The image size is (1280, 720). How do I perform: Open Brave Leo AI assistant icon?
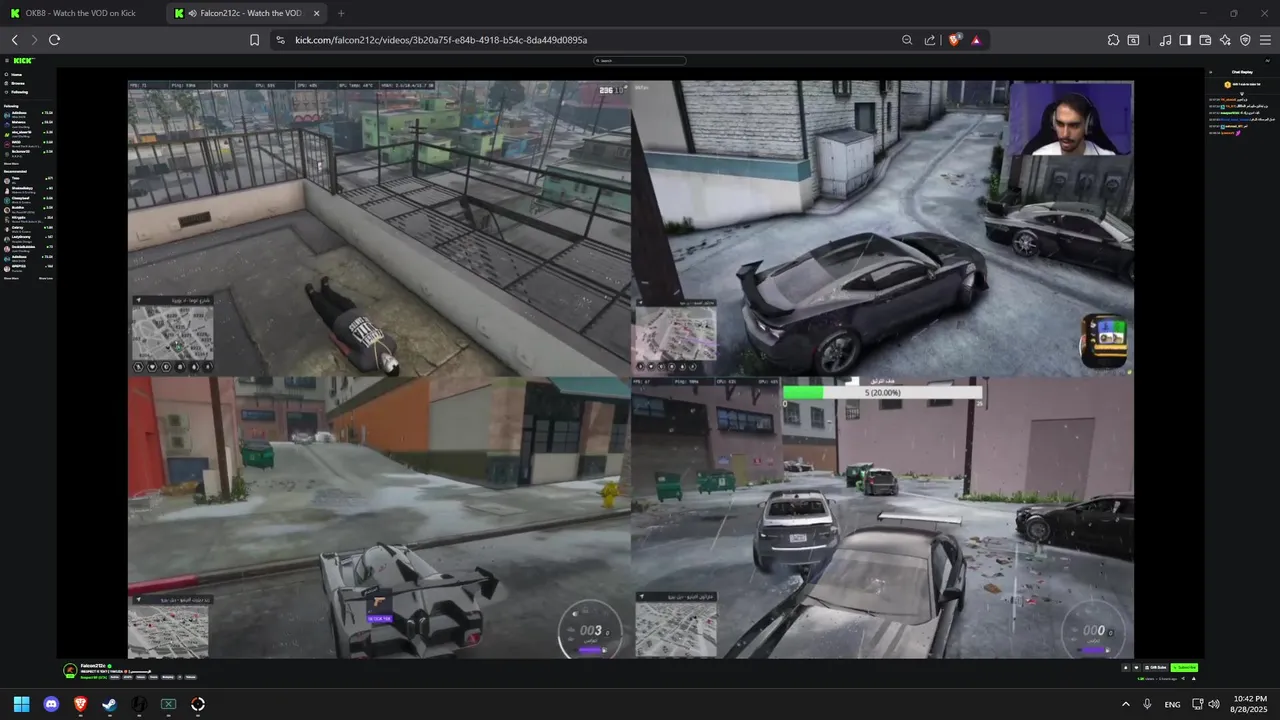(1225, 40)
